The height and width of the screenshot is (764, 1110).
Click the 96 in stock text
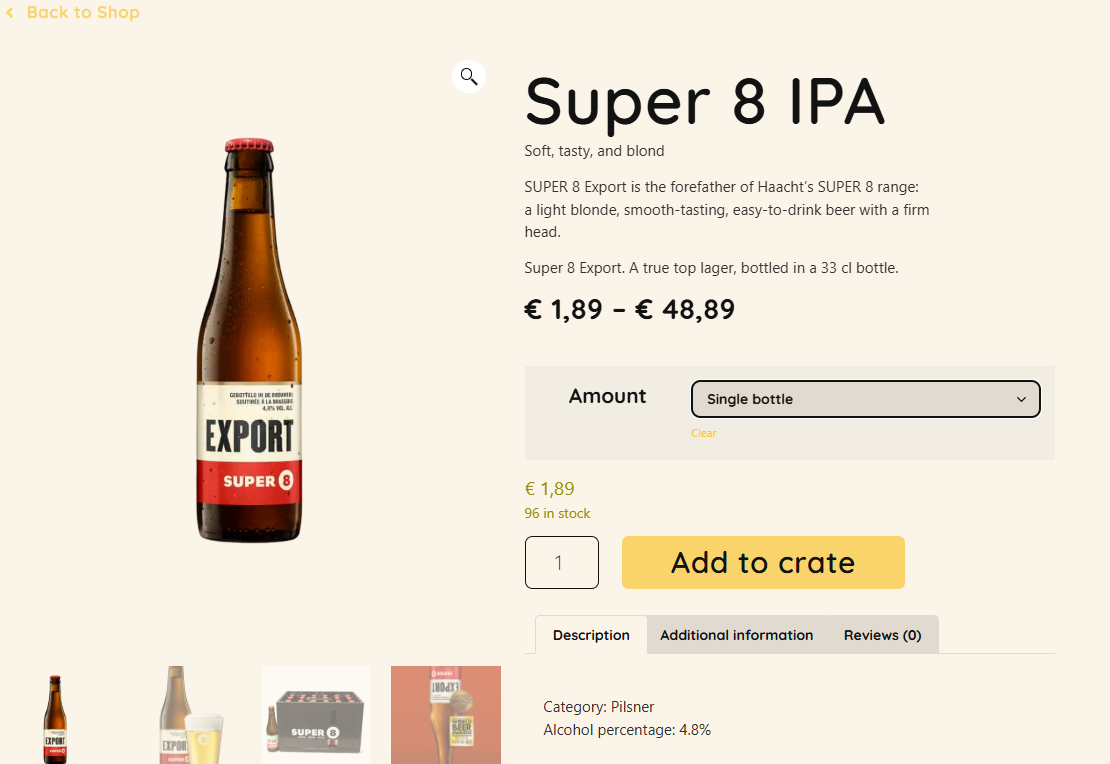tap(557, 513)
